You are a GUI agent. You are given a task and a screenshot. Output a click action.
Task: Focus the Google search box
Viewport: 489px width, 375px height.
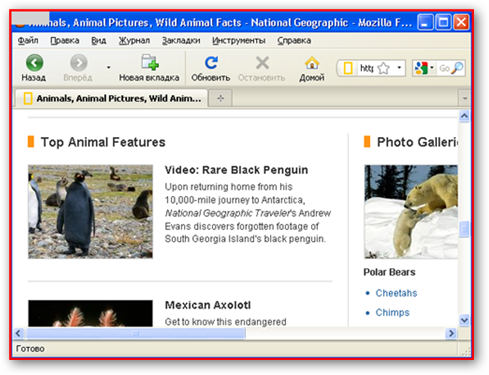pyautogui.click(x=444, y=68)
